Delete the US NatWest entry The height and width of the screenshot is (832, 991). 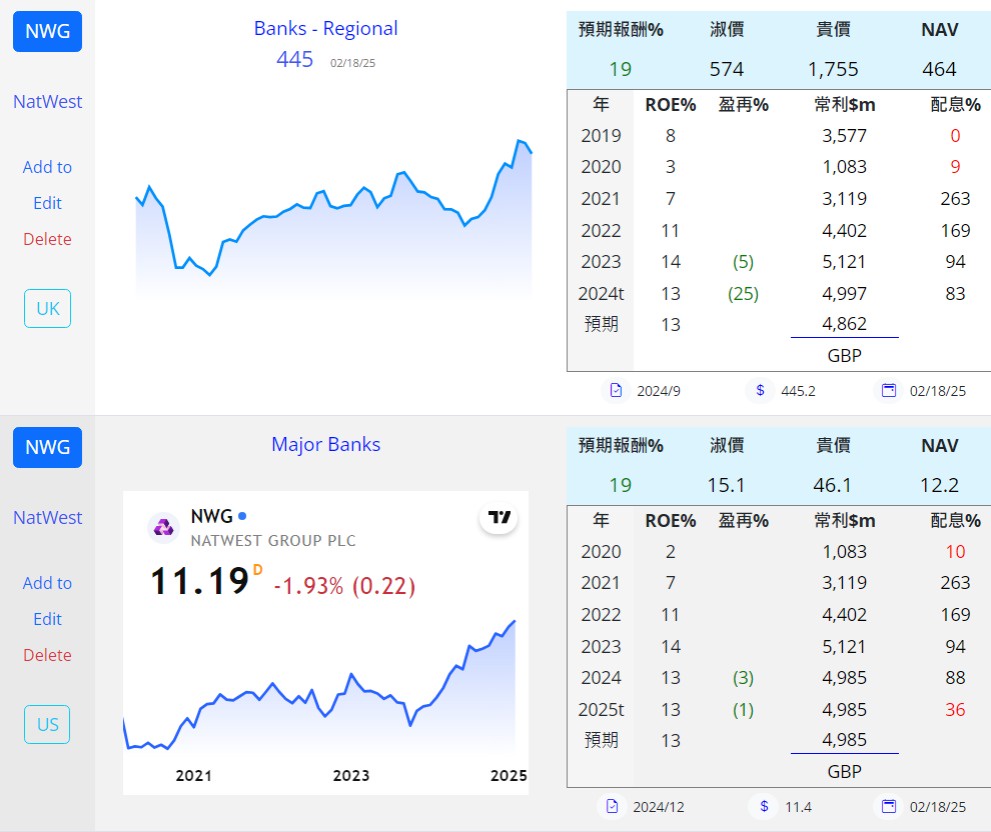(47, 655)
